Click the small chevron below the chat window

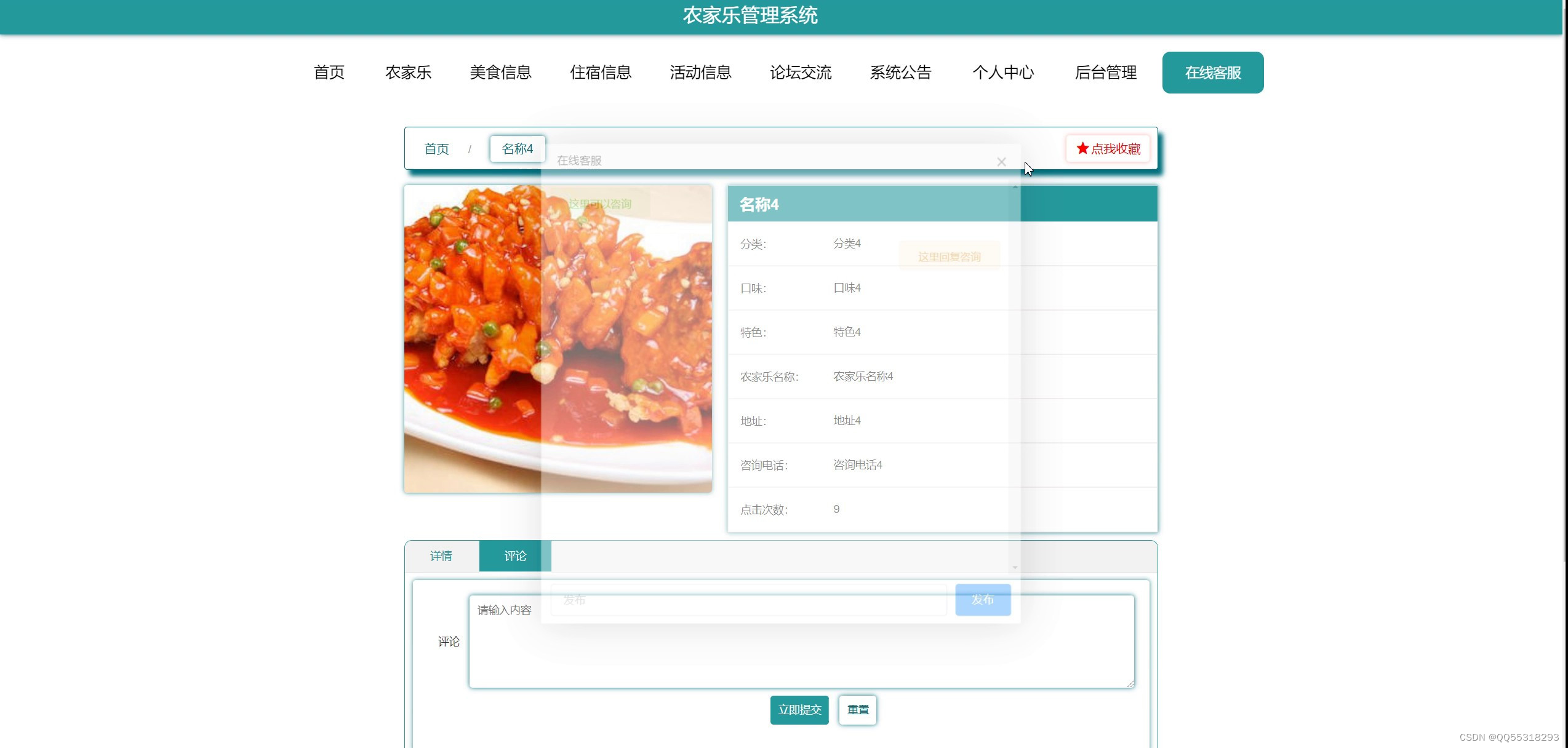(x=1015, y=568)
